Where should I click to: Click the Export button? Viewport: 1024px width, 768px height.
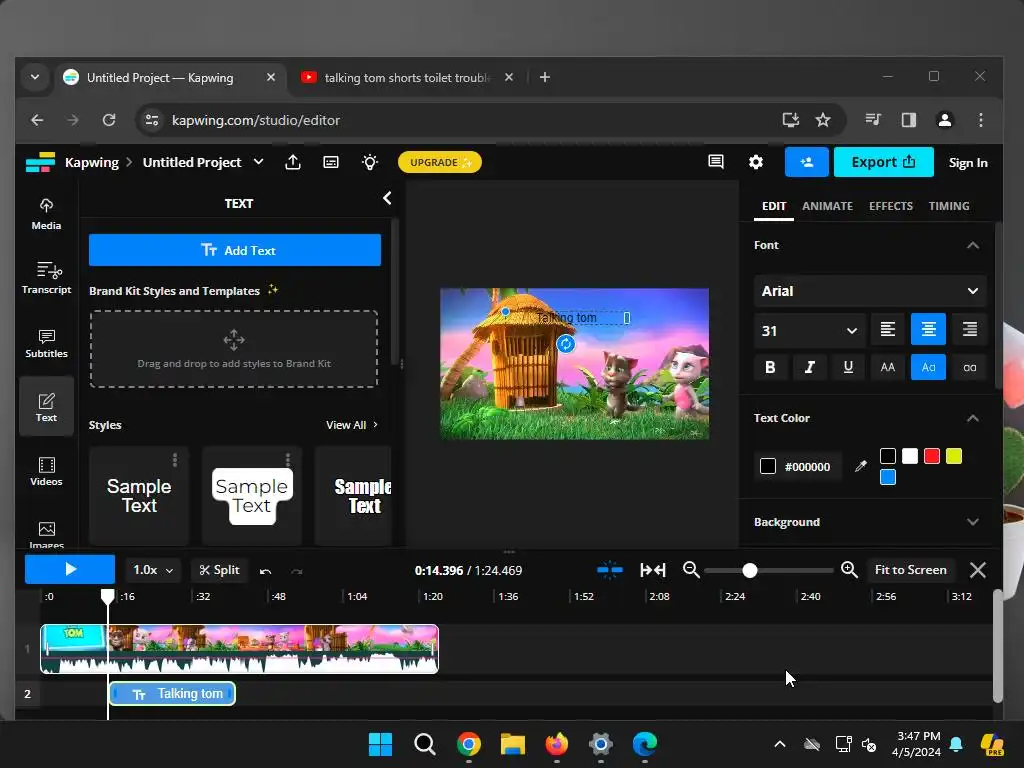(x=884, y=162)
